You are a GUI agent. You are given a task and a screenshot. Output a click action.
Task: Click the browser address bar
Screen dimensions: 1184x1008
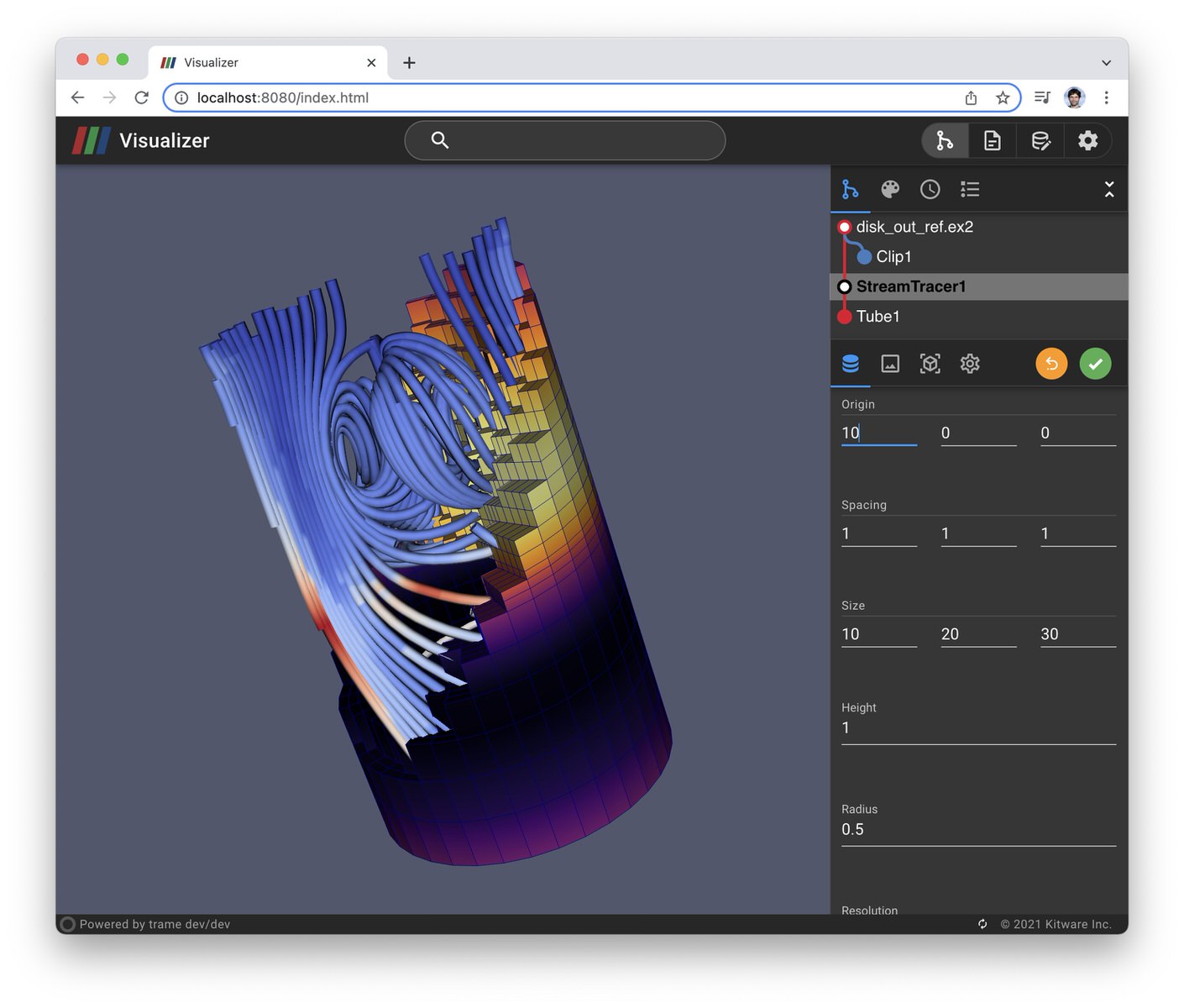click(592, 97)
